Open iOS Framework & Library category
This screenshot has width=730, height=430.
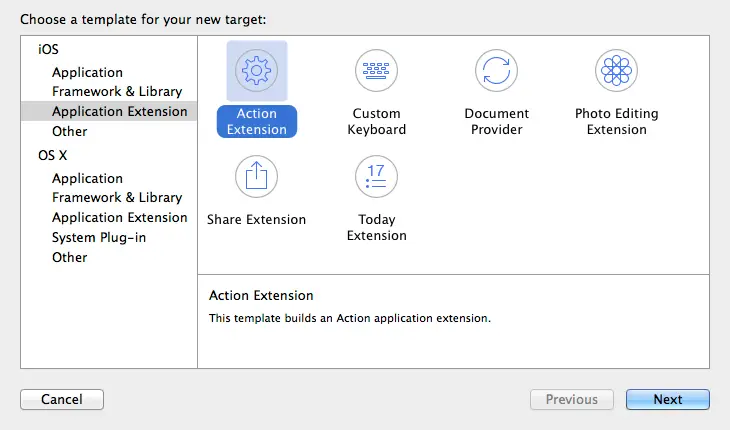117,92
